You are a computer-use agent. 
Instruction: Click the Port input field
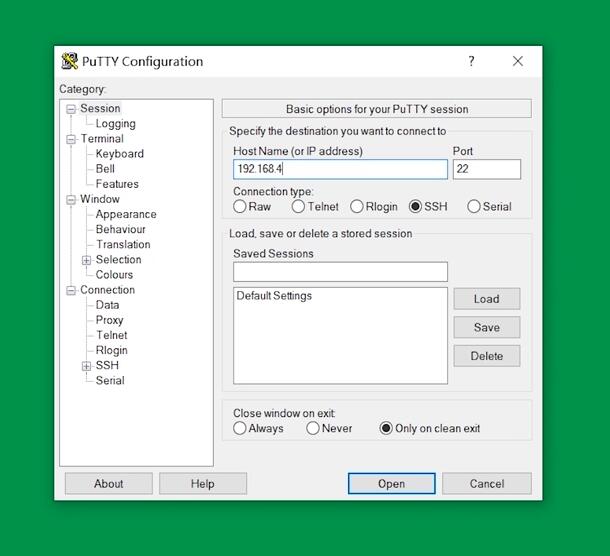pyautogui.click(x=487, y=169)
